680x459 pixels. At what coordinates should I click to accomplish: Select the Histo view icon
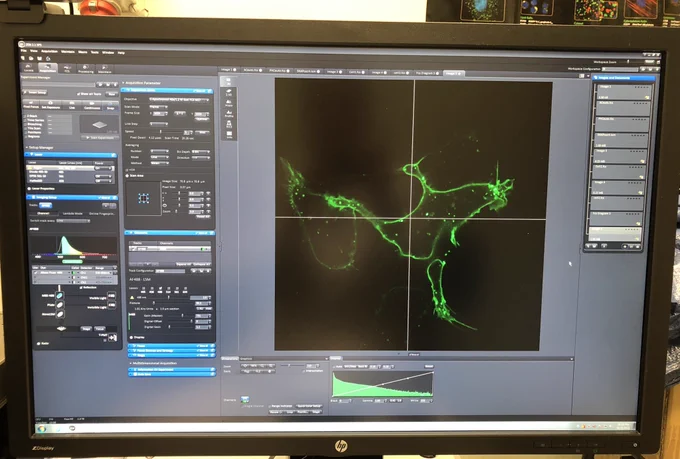click(x=229, y=103)
